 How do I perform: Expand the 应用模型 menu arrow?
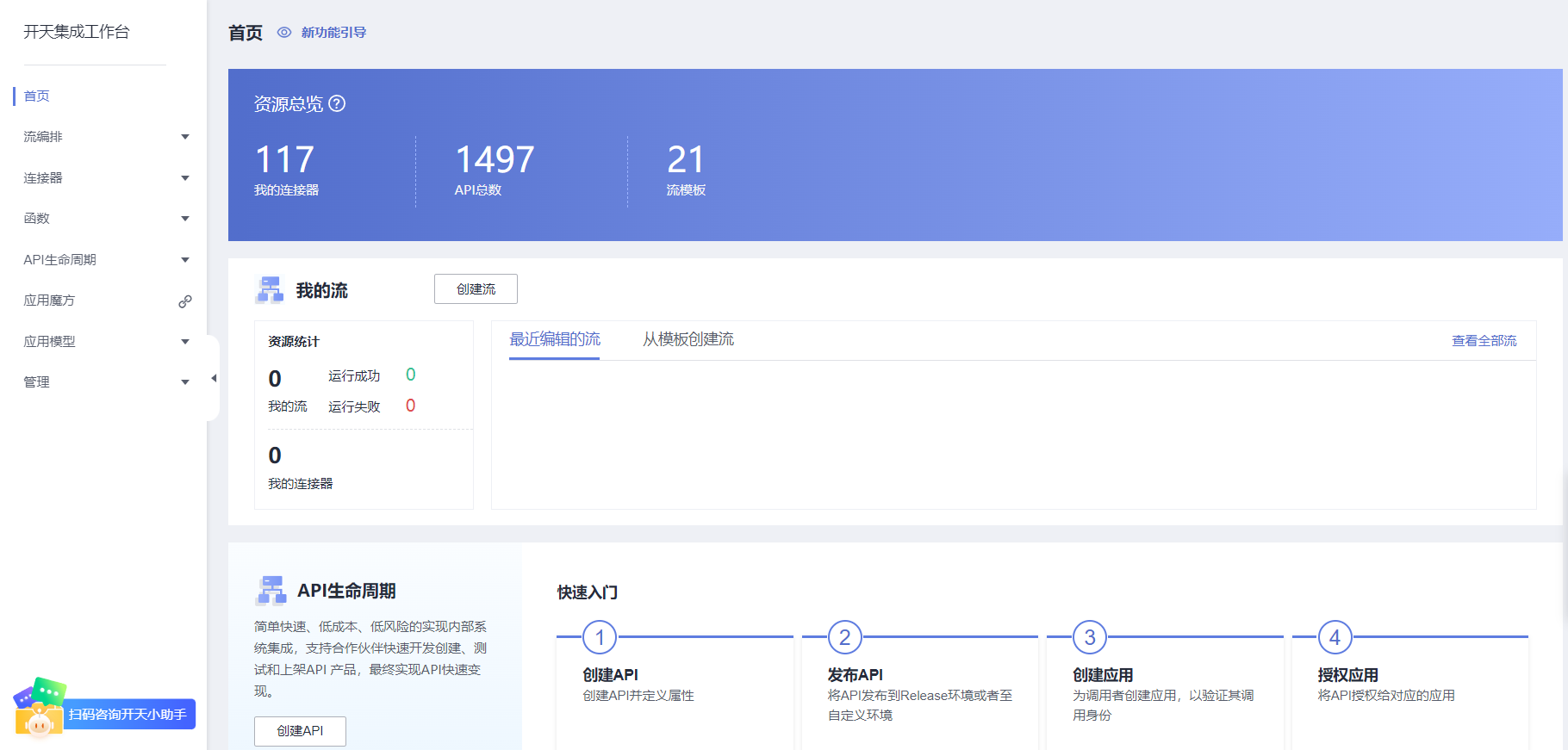point(185,342)
